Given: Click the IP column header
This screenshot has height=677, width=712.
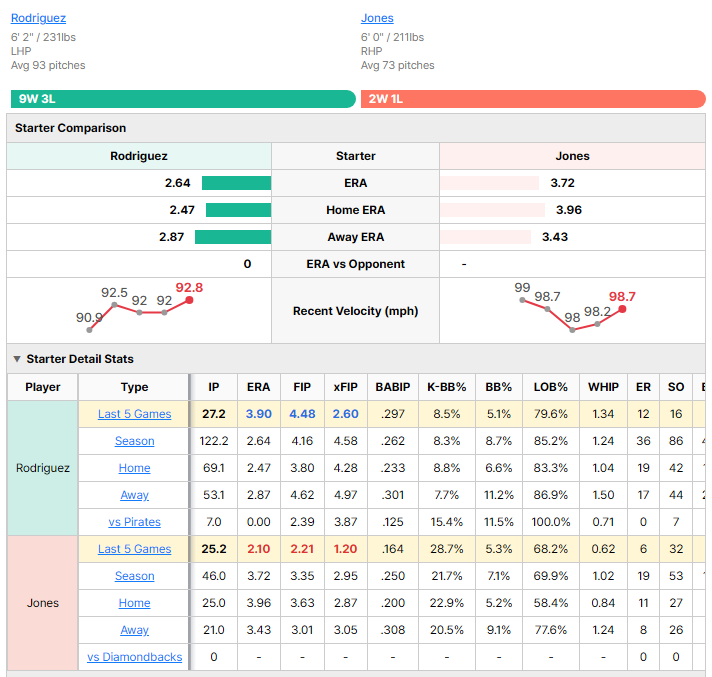Looking at the screenshot, I should pos(214,387).
